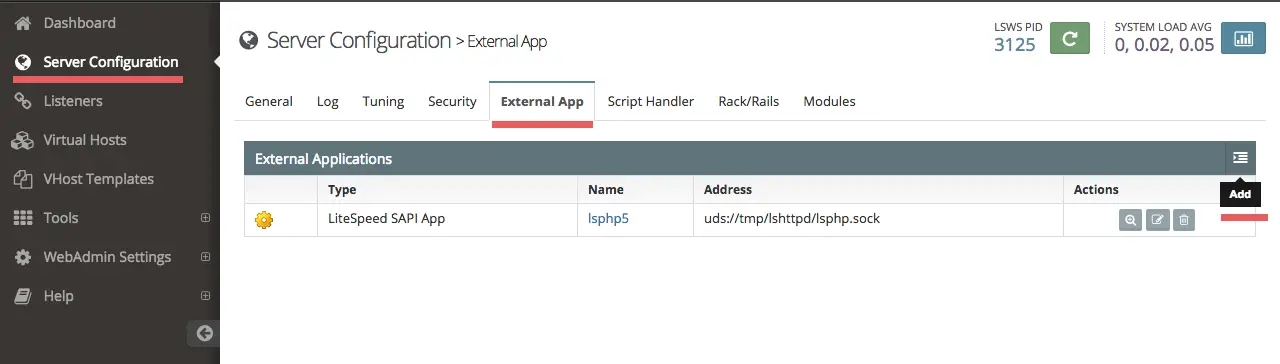Click the green graceful restart icon
This screenshot has width=1280, height=364.
(1069, 39)
